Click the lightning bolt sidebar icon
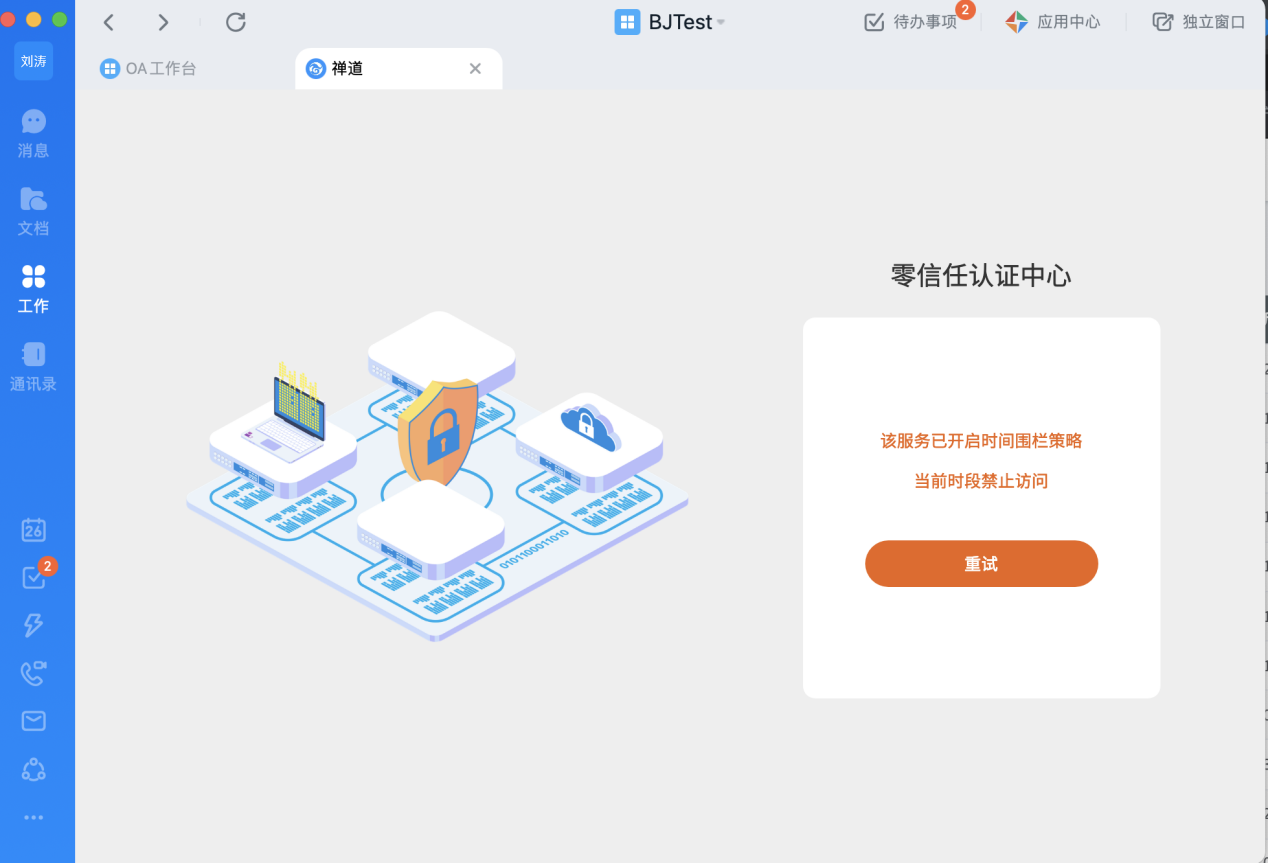The width and height of the screenshot is (1268, 863). click(33, 625)
